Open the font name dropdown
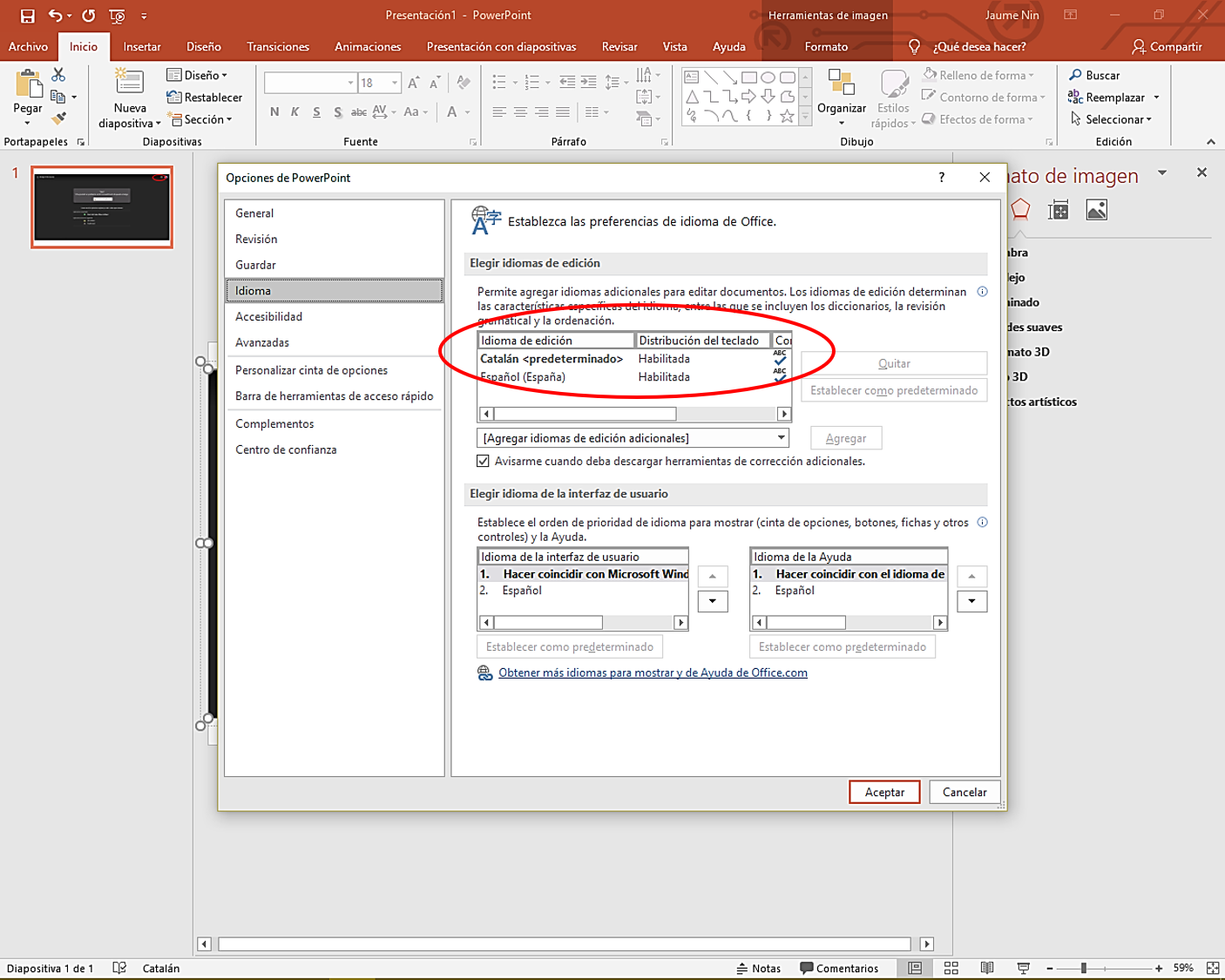Viewport: 1225px width, 980px height. [x=350, y=83]
